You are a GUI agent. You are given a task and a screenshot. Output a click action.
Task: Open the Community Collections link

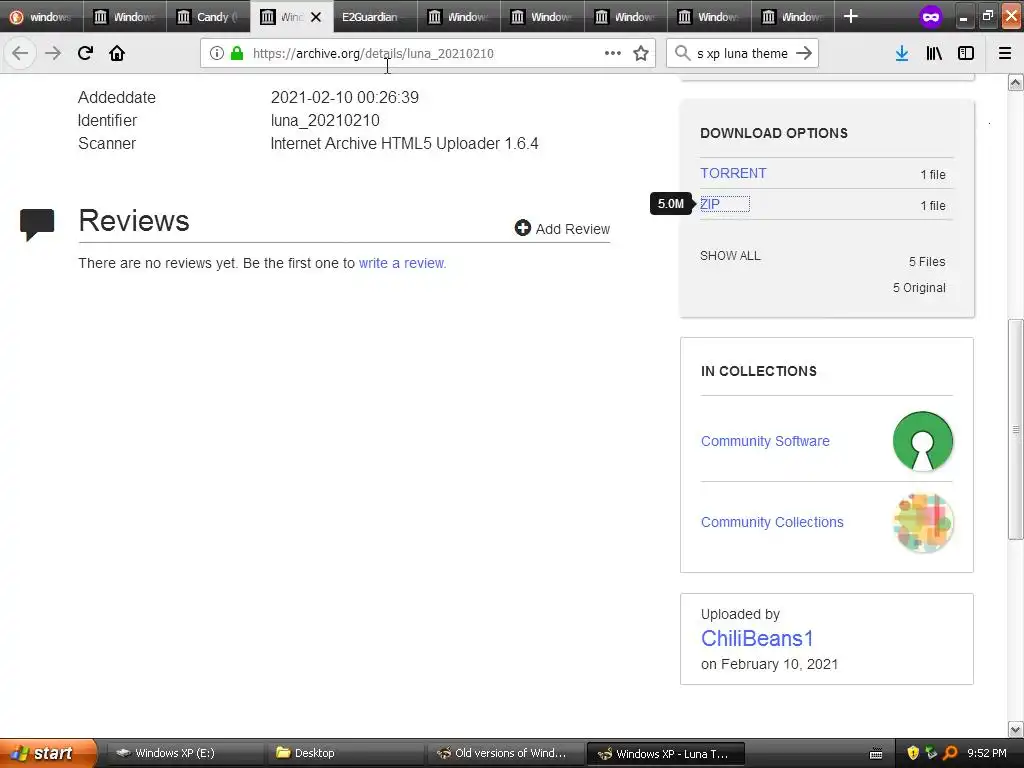click(772, 522)
